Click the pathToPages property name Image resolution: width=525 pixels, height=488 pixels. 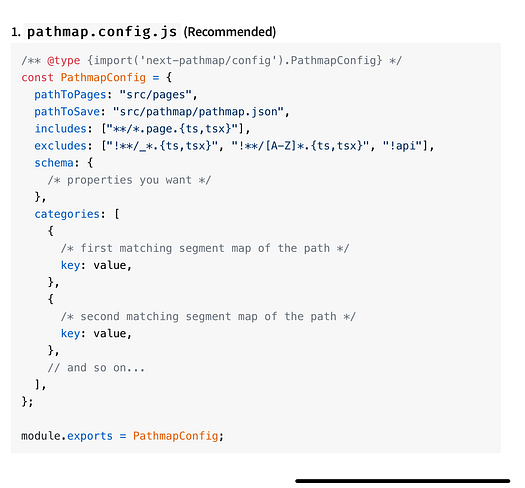[x=70, y=95]
